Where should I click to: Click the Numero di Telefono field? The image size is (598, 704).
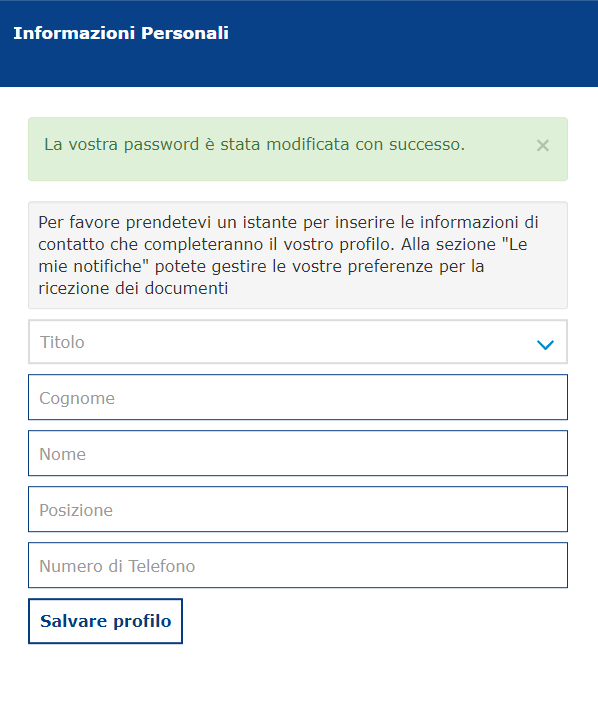[x=298, y=565]
